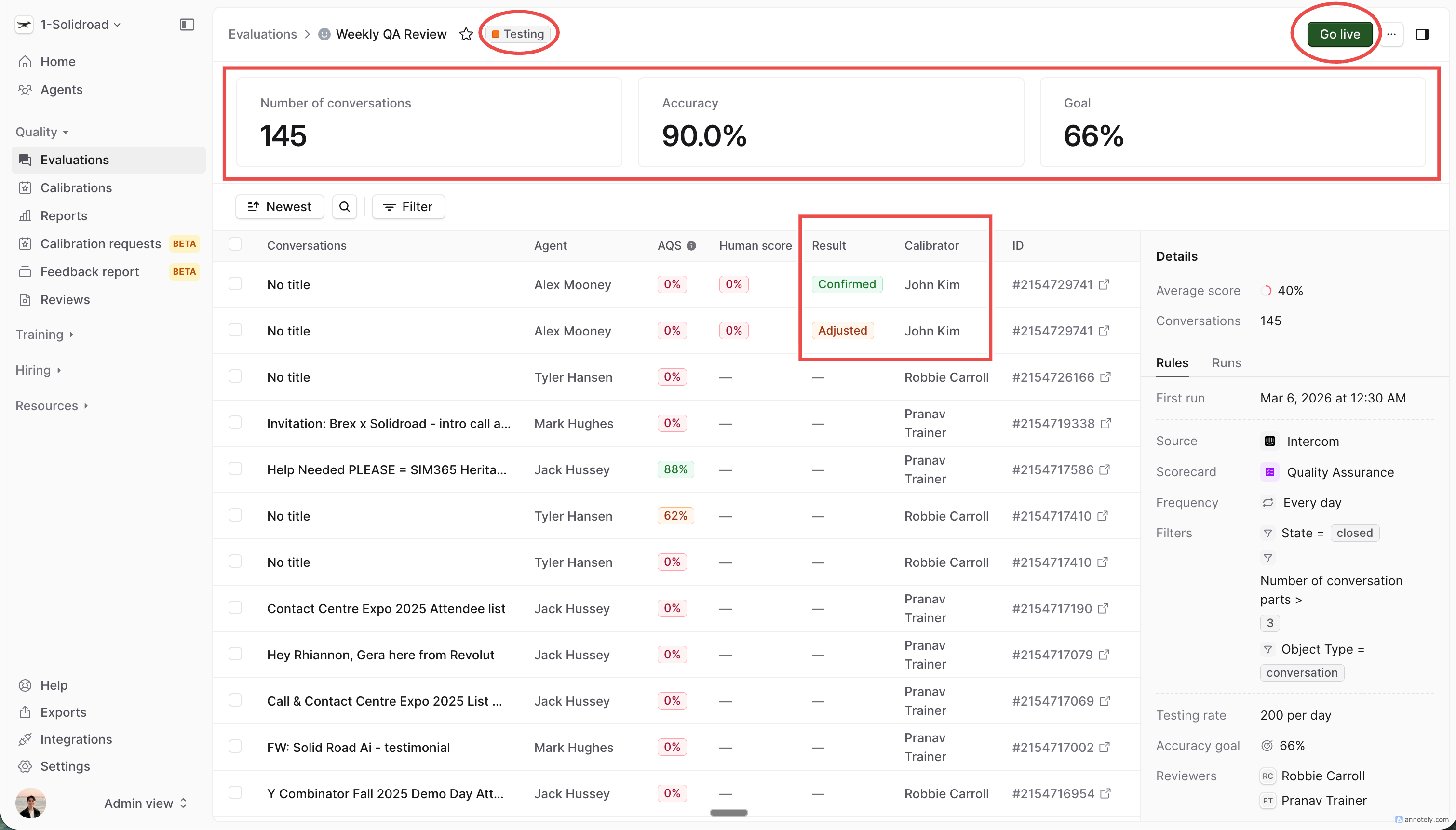Open external link for #2154726166
Image resolution: width=1456 pixels, height=830 pixels.
tap(1105, 377)
